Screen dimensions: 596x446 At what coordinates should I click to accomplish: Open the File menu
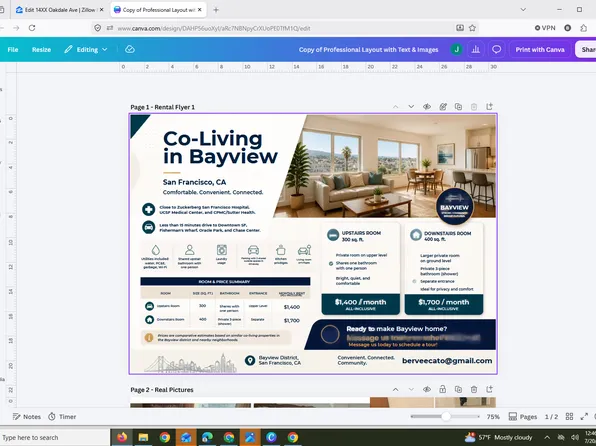[13, 49]
